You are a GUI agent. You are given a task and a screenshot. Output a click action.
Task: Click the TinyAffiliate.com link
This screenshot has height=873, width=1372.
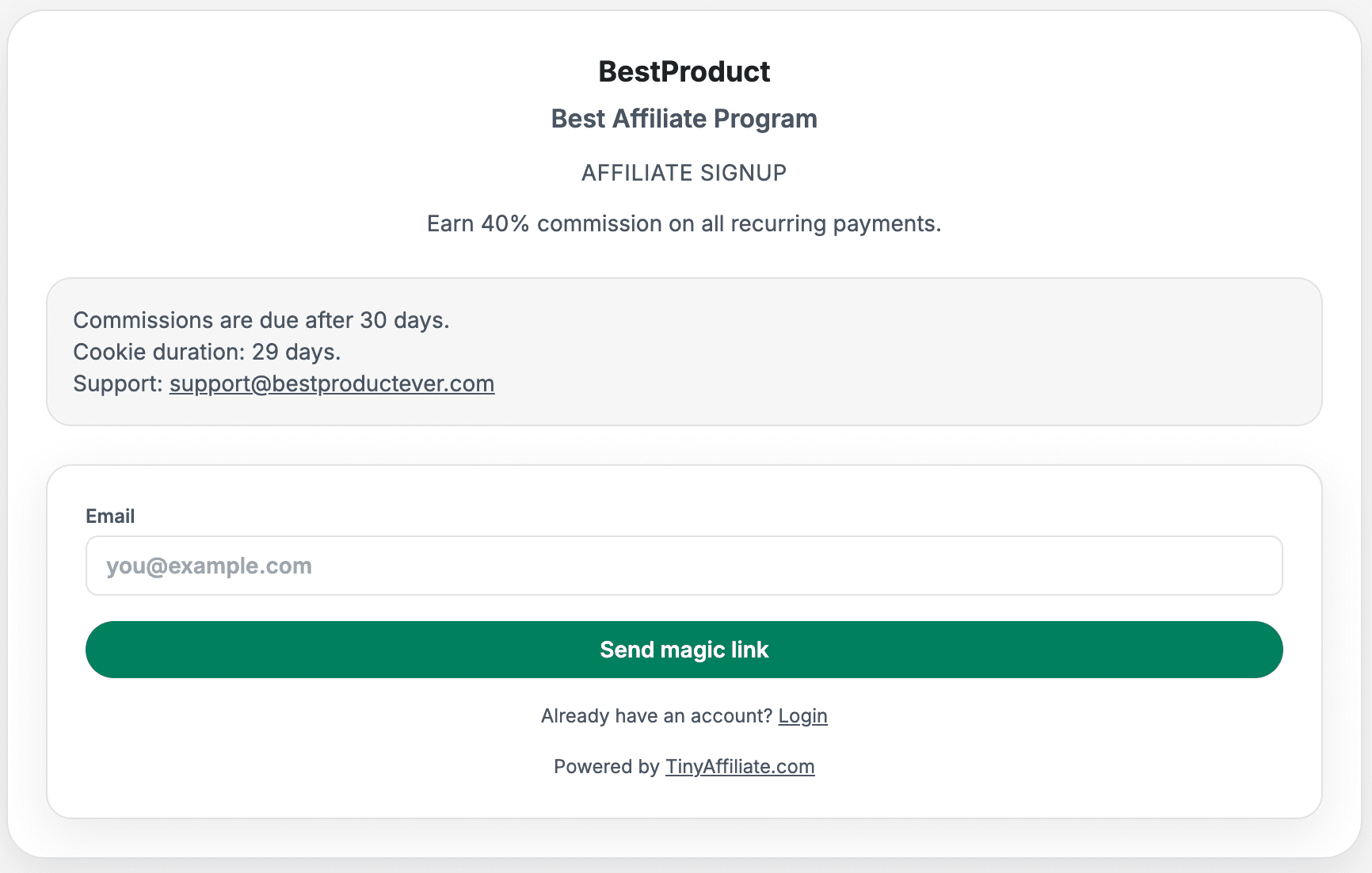[739, 766]
